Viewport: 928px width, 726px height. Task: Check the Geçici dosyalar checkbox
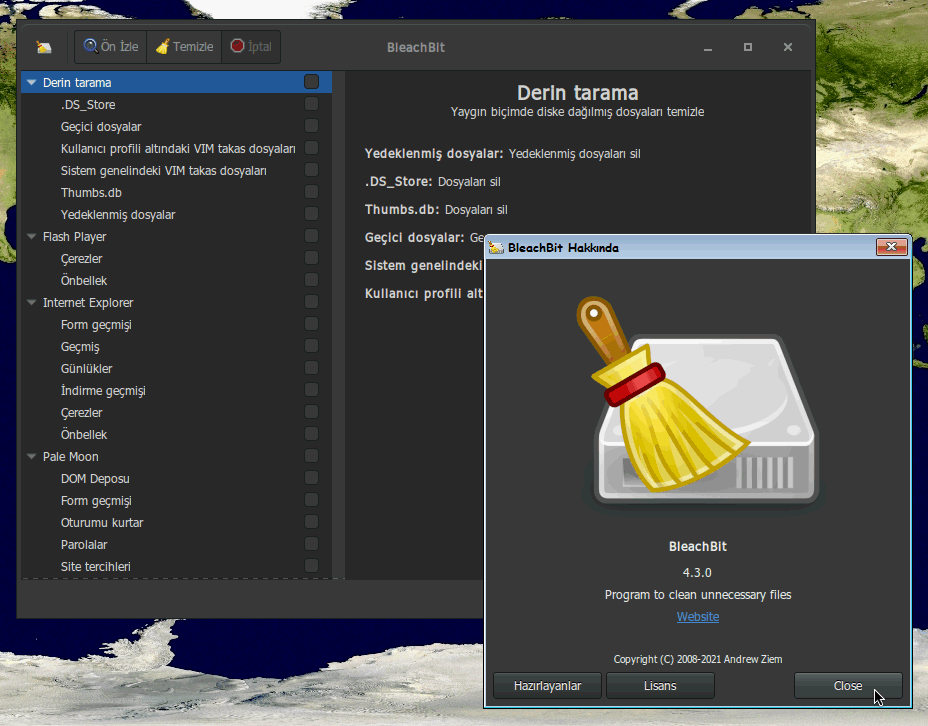[311, 126]
